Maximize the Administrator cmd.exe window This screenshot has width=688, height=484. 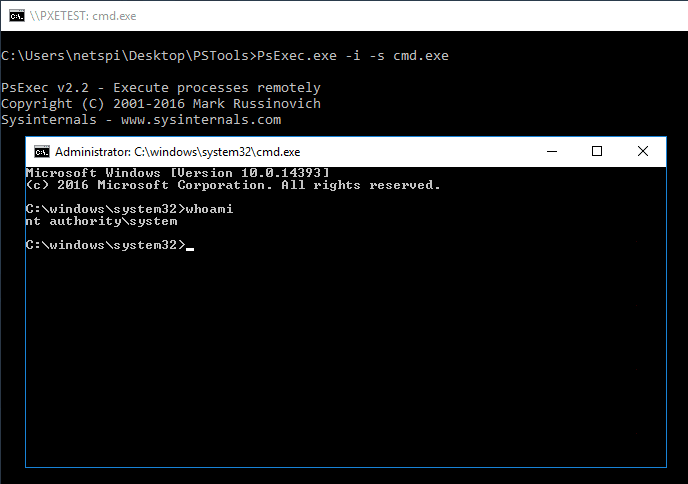[x=597, y=151]
